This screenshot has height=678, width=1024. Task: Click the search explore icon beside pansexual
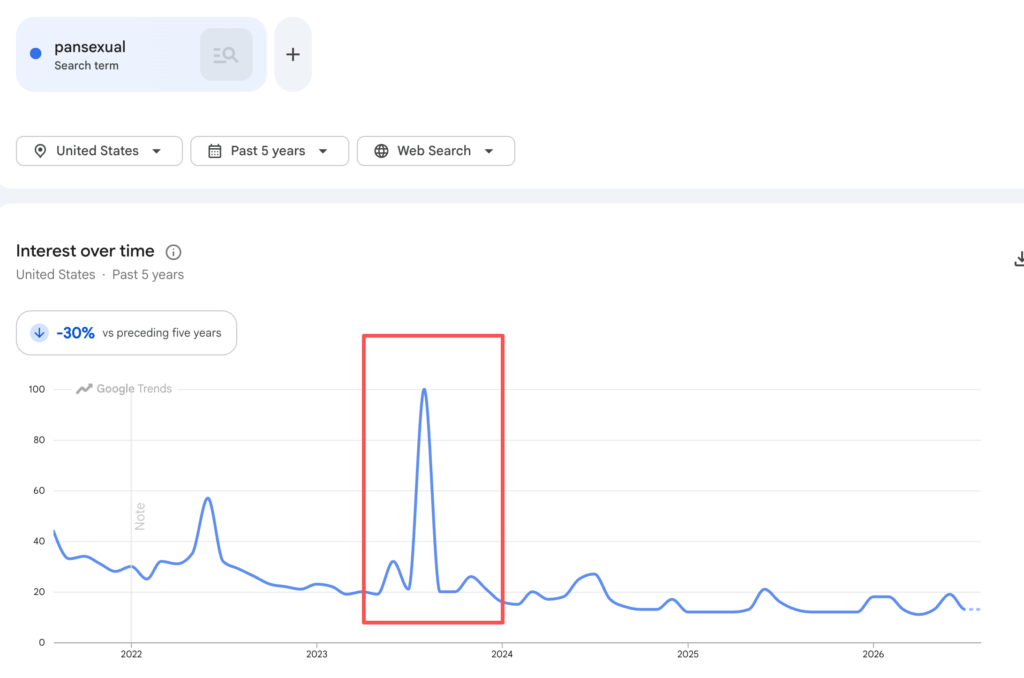(226, 54)
